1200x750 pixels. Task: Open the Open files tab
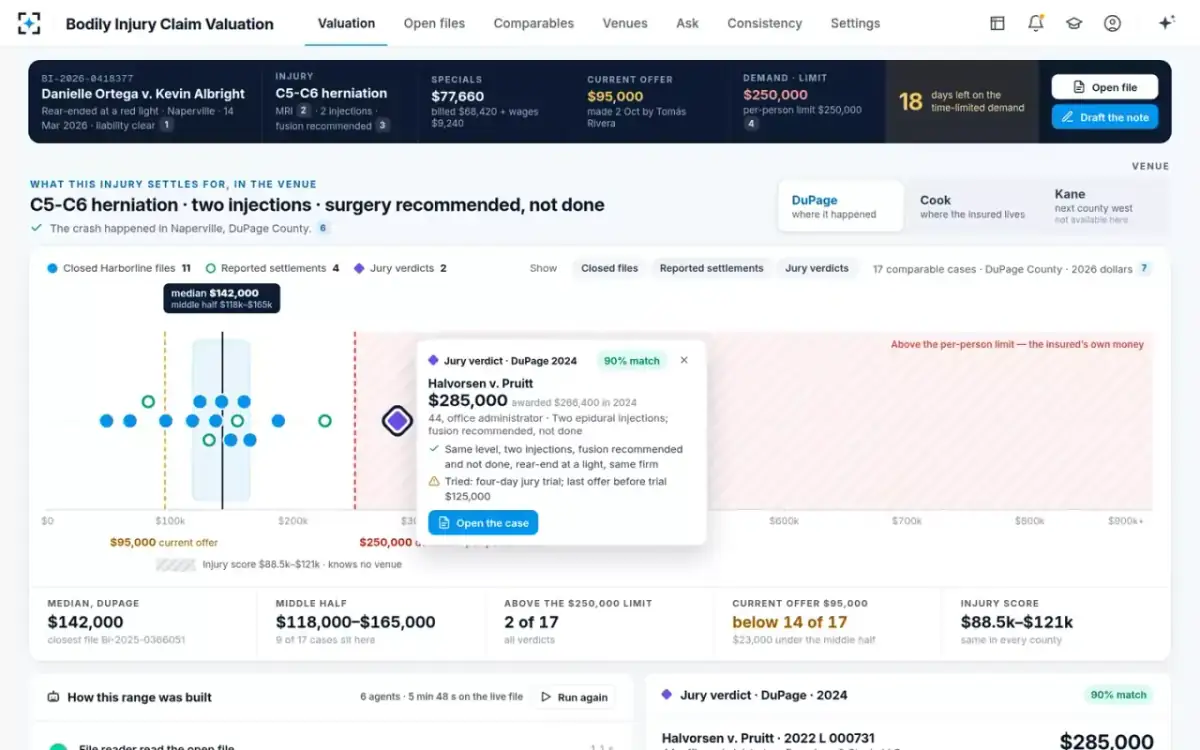click(x=434, y=23)
